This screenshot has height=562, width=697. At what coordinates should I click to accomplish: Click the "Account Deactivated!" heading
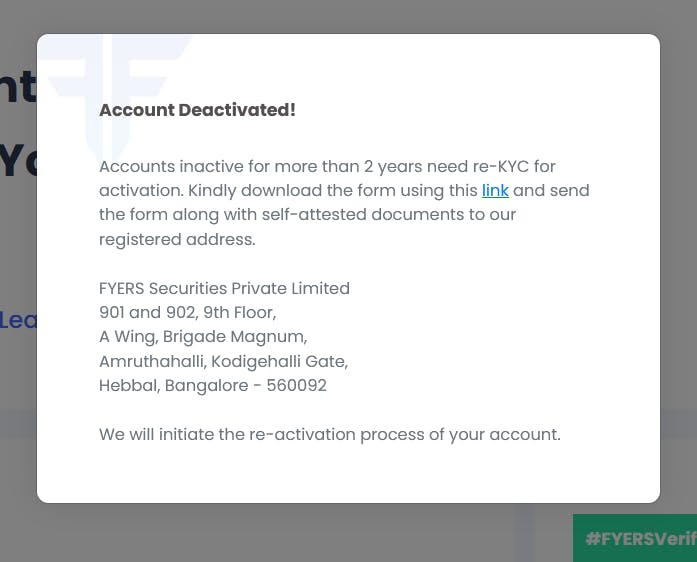point(197,110)
